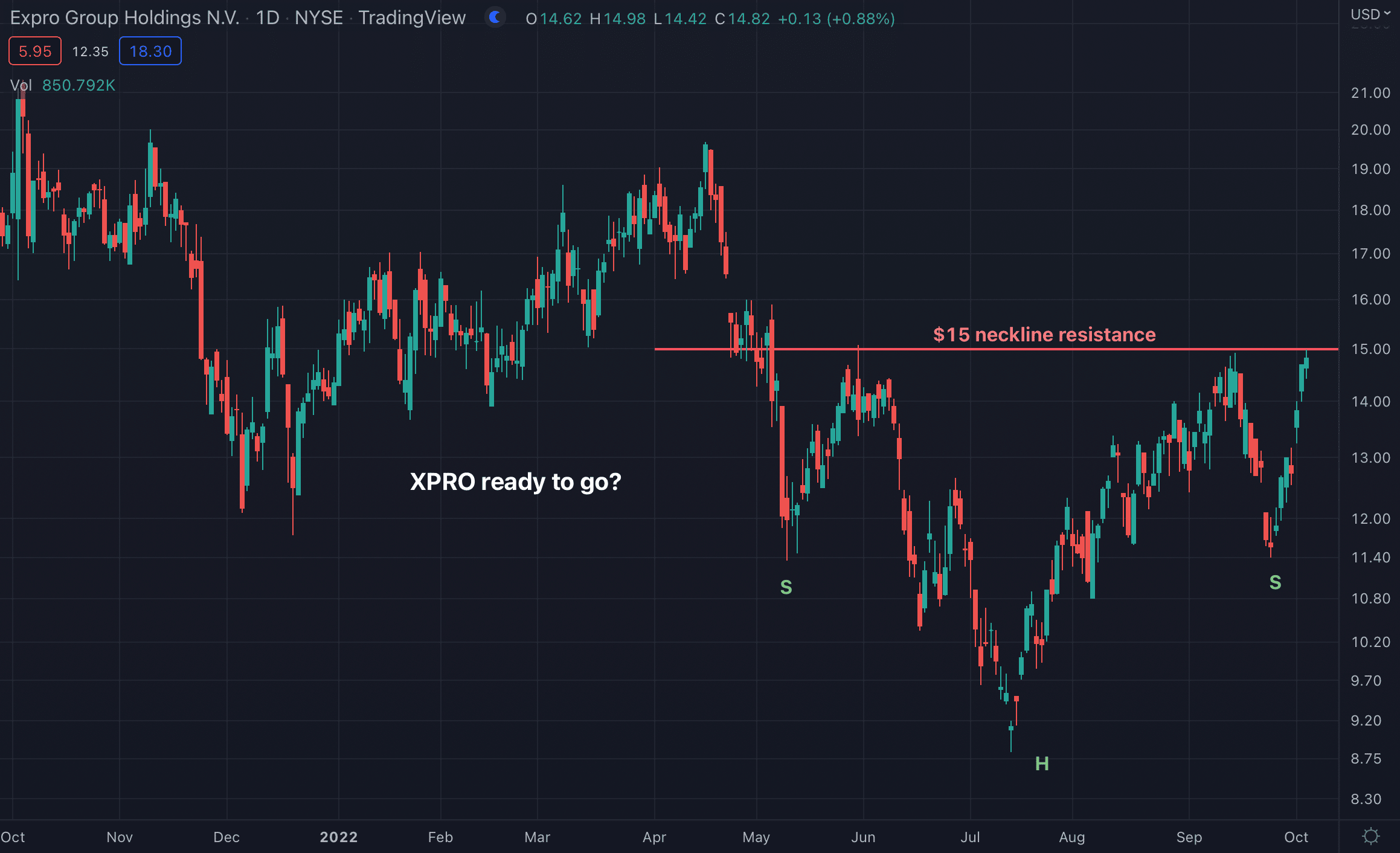Click the 12.35 spread value
The width and height of the screenshot is (1400, 853).
[90, 52]
